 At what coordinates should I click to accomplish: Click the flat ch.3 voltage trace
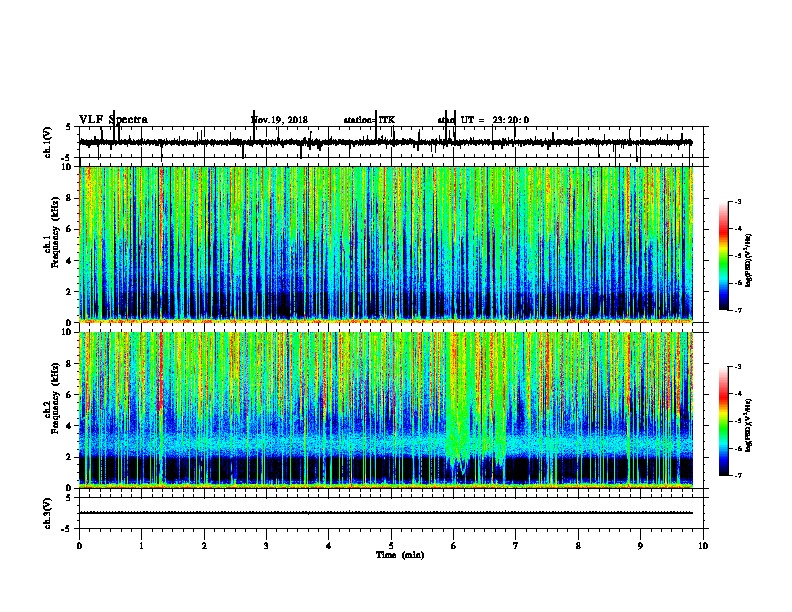[x=386, y=513]
